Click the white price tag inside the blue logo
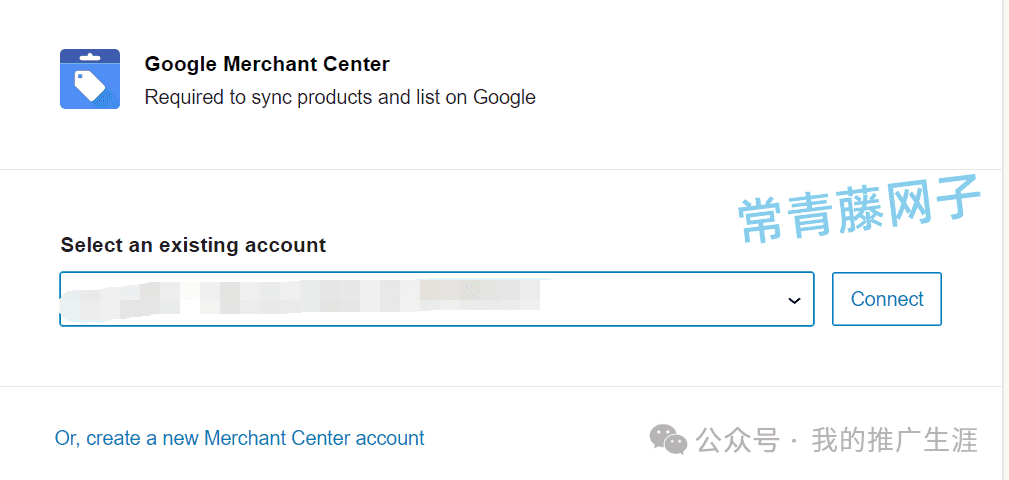Image resolution: width=1009 pixels, height=480 pixels. (x=89, y=86)
